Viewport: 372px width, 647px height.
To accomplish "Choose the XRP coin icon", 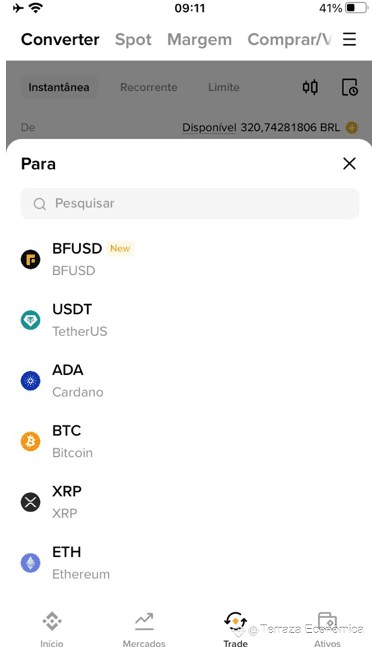I will 31,502.
